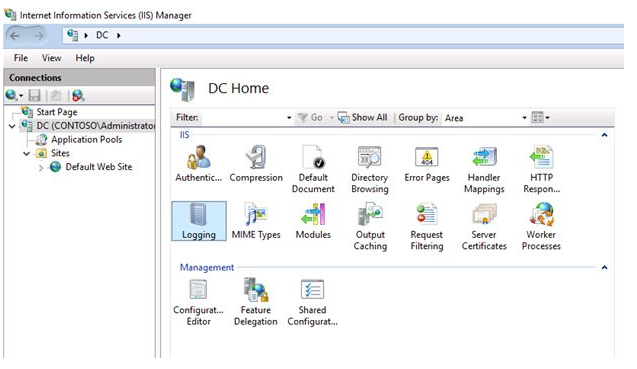637x369 pixels.
Task: Open the Compression feature
Action: click(x=256, y=164)
